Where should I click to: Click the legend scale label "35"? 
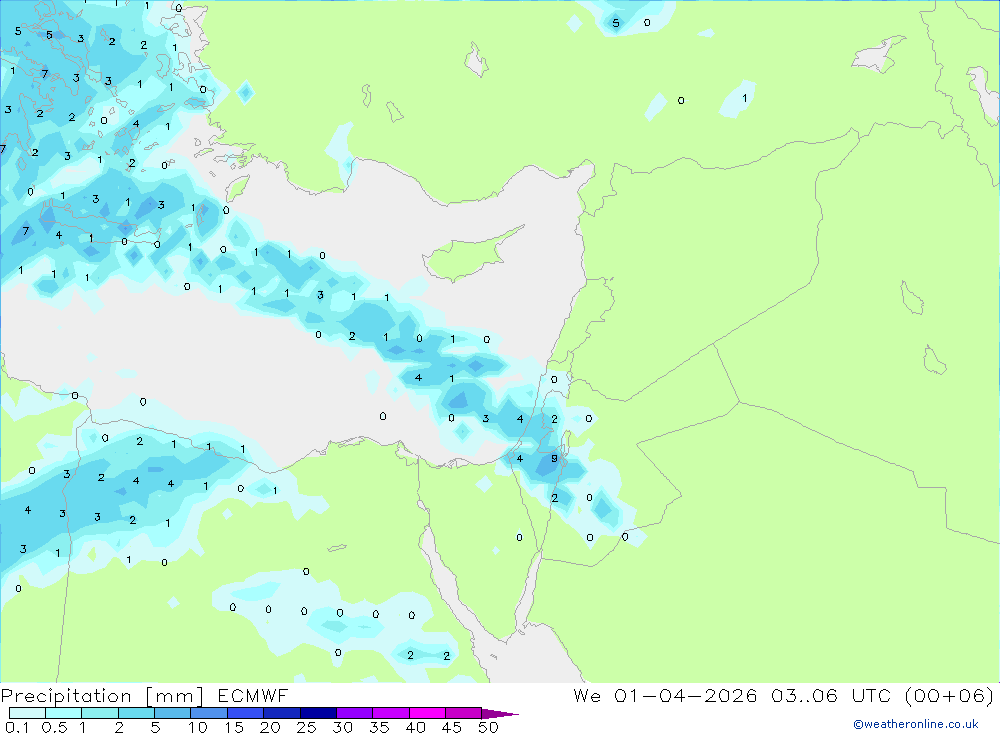(379, 727)
